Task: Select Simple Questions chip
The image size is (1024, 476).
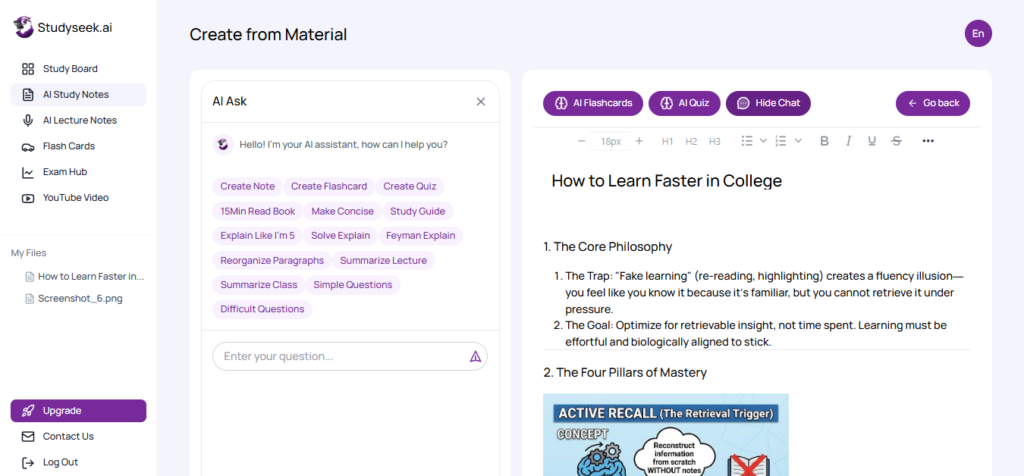Action: click(x=353, y=285)
